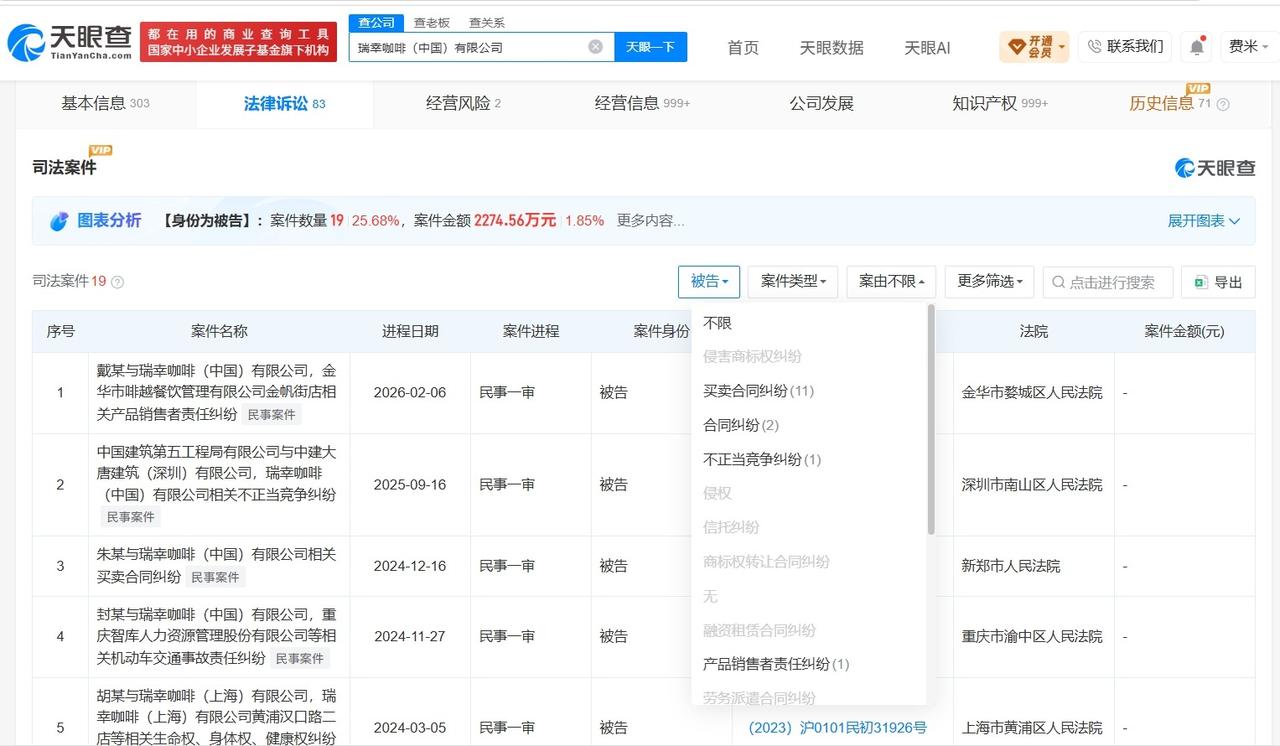Viewport: 1280px width, 746px height.
Task: Click the VIP badge above 司法案件 heading
Action: pyautogui.click(x=100, y=150)
